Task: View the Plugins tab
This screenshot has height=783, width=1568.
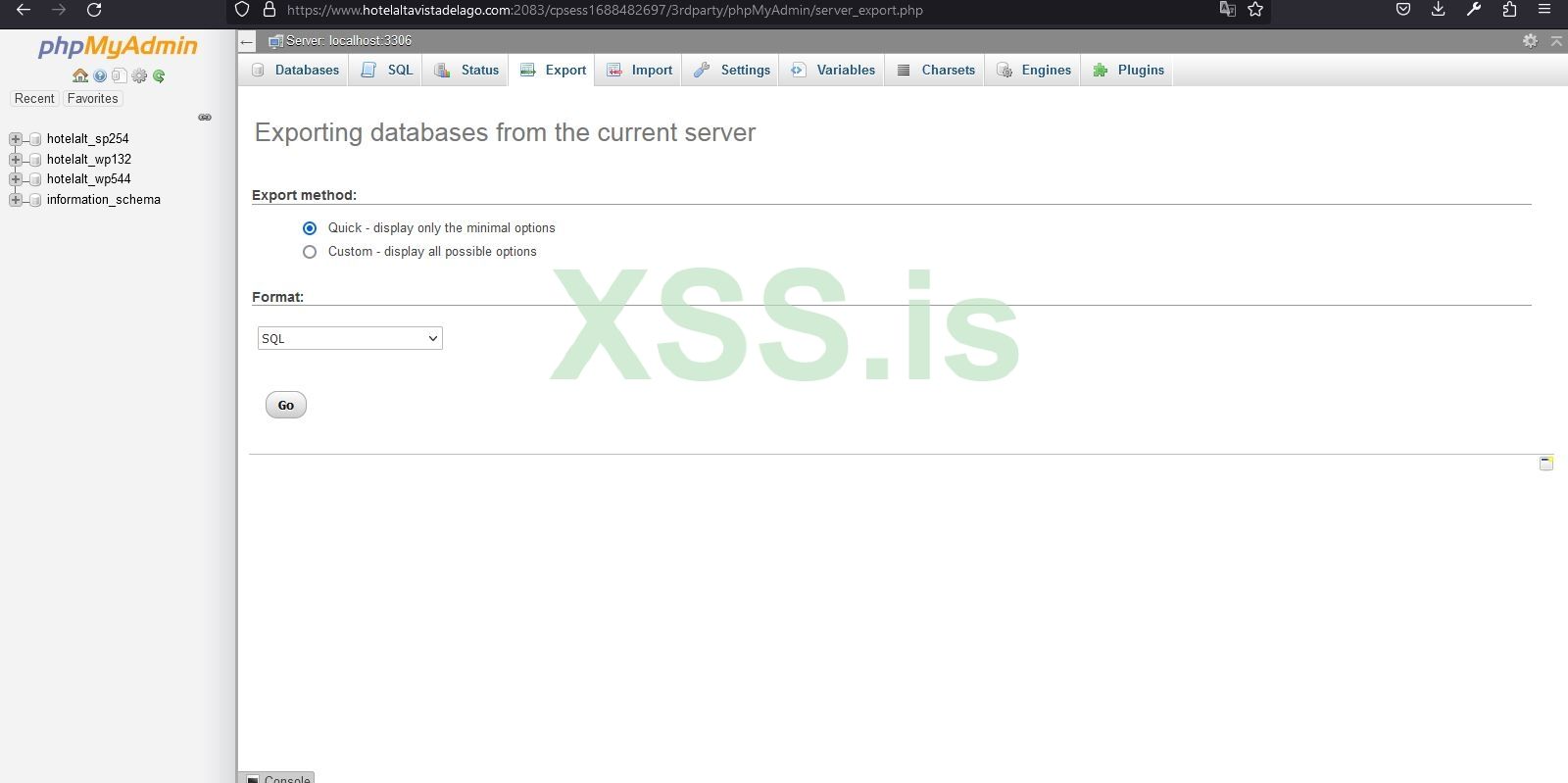Action: click(x=1127, y=71)
